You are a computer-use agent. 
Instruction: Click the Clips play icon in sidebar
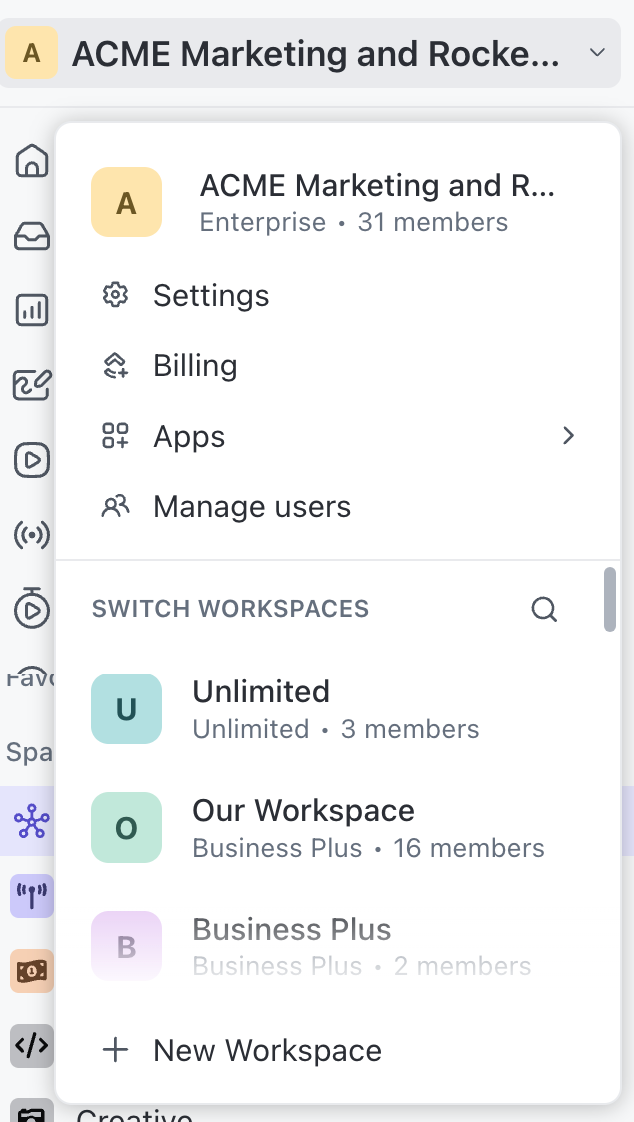32,460
